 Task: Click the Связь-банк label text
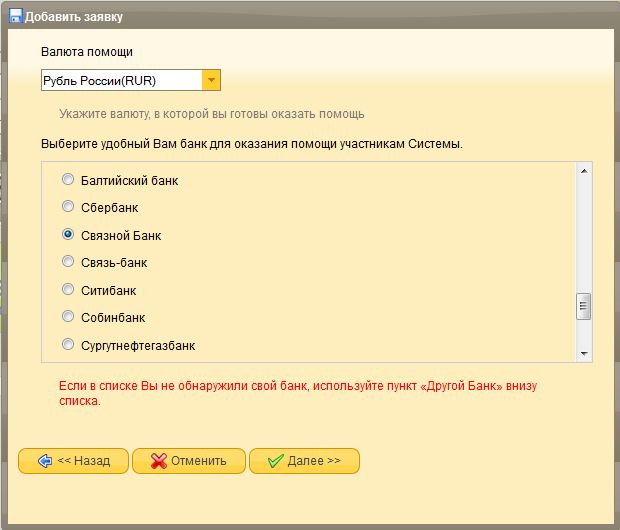(114, 263)
